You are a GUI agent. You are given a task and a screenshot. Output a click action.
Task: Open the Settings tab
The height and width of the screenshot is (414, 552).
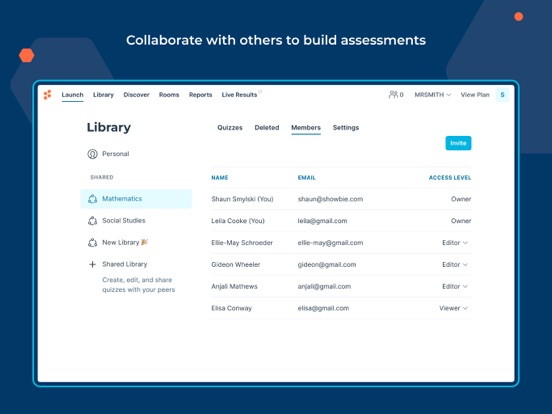click(x=346, y=127)
